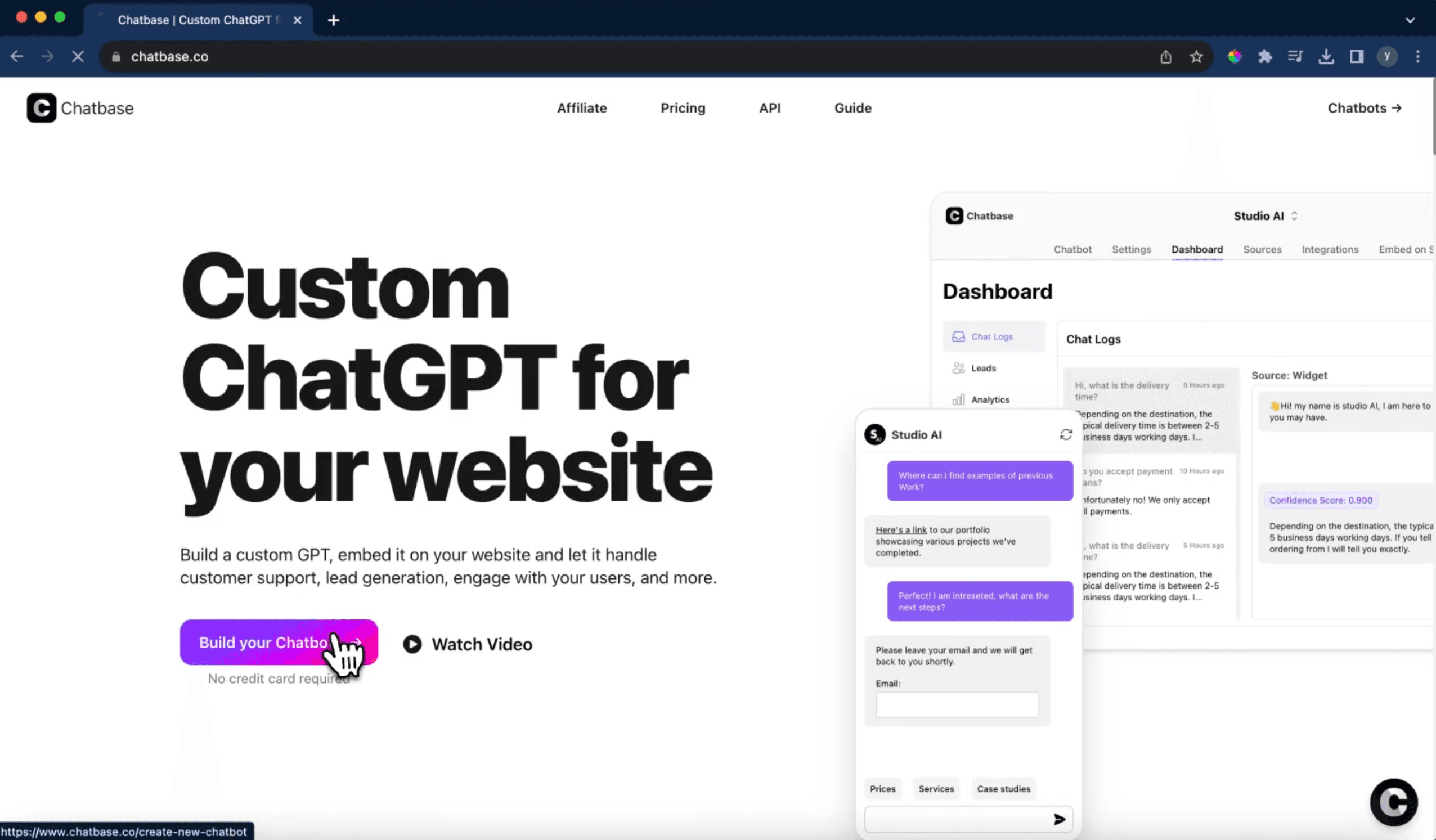This screenshot has width=1436, height=840.
Task: Open the profile avatar Y
Action: coord(1387,56)
